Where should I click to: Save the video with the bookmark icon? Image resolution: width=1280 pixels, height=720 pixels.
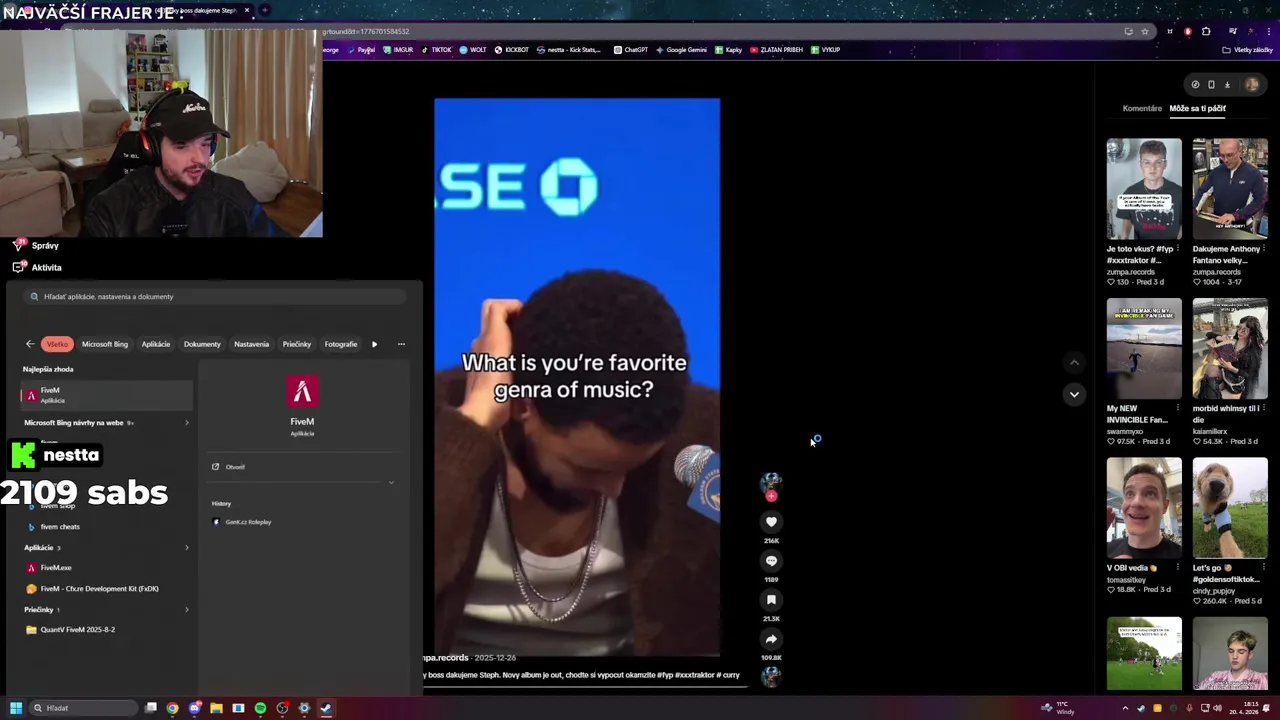(771, 600)
